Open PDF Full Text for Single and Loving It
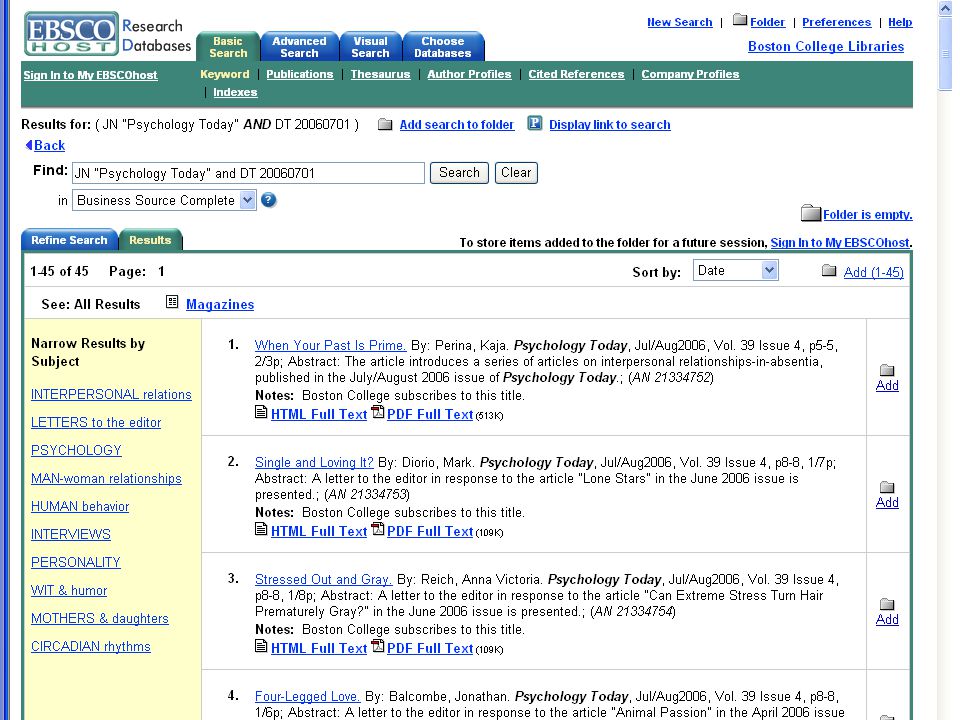960x720 pixels. point(430,531)
